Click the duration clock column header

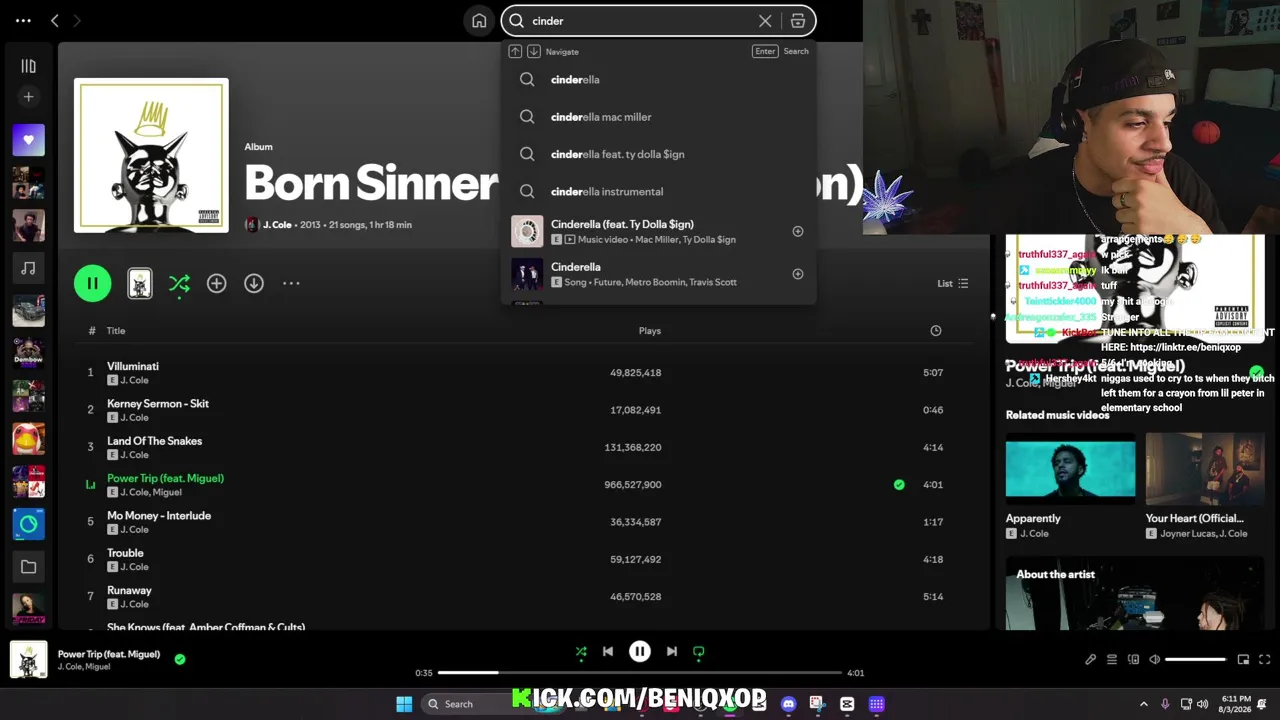click(936, 331)
